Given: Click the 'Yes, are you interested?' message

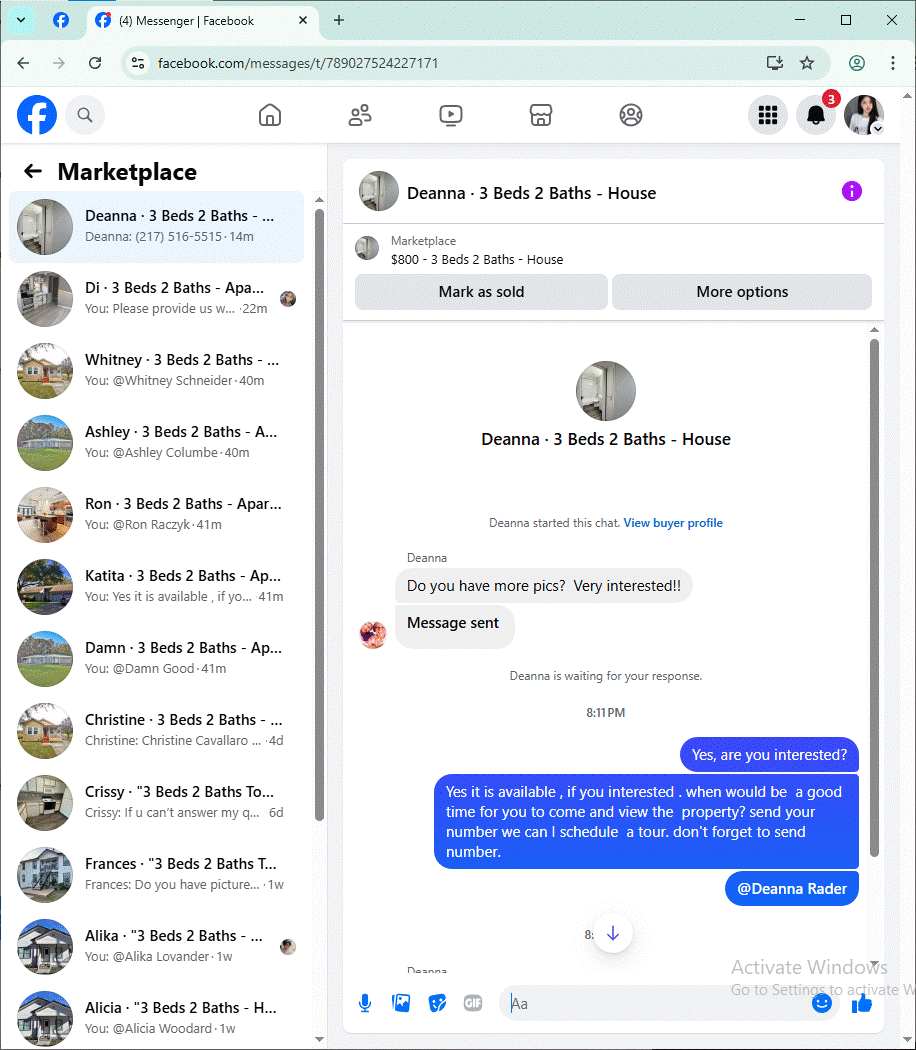Looking at the screenshot, I should (769, 755).
